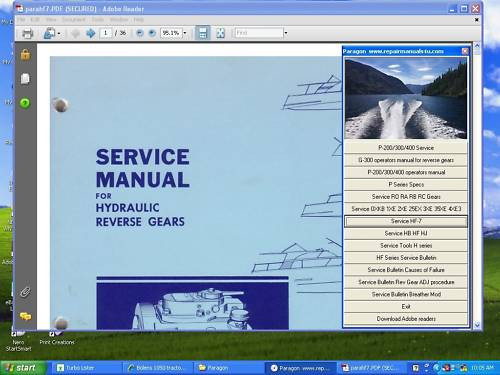The image size is (500, 375).
Task: Zoom out with the minus button
Action: pos(140,33)
